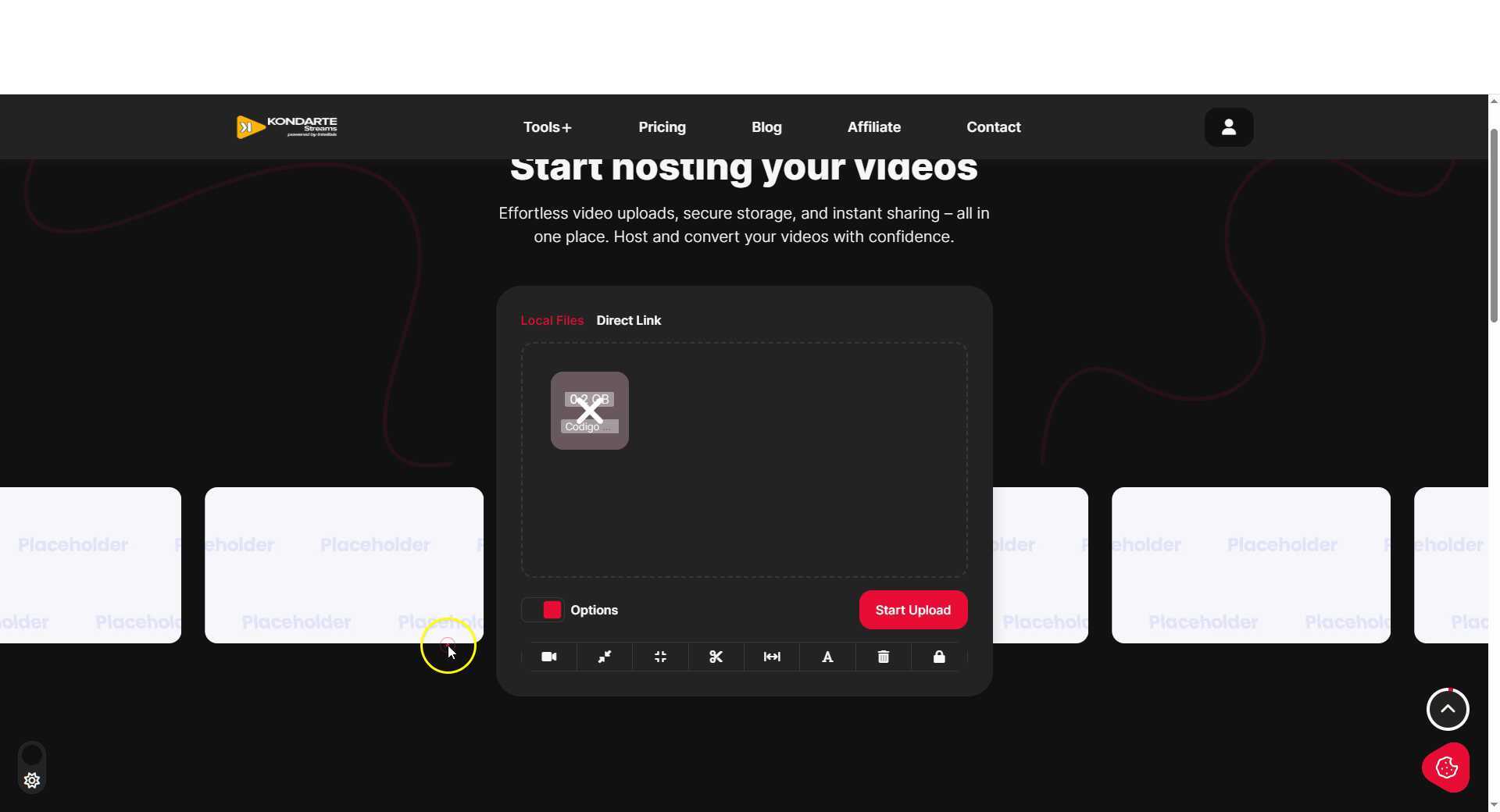This screenshot has width=1500, height=812.
Task: Click the shrink/compress arrows icon
Action: point(604,657)
